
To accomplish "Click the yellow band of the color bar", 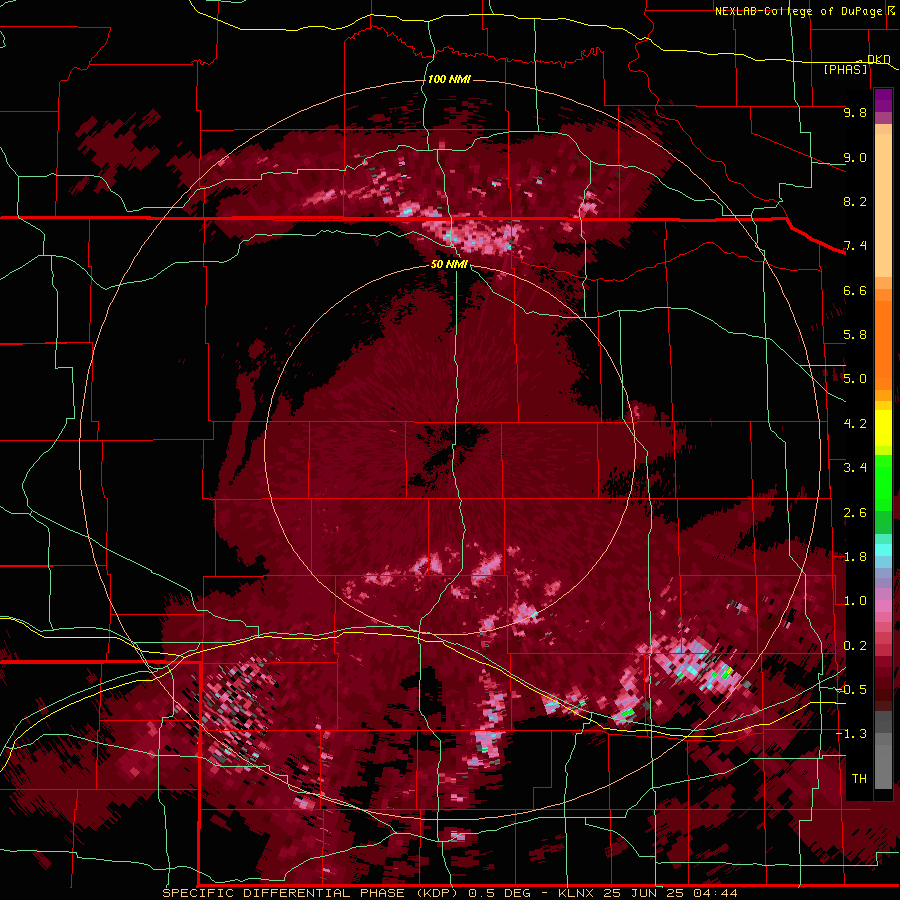I will [x=883, y=428].
